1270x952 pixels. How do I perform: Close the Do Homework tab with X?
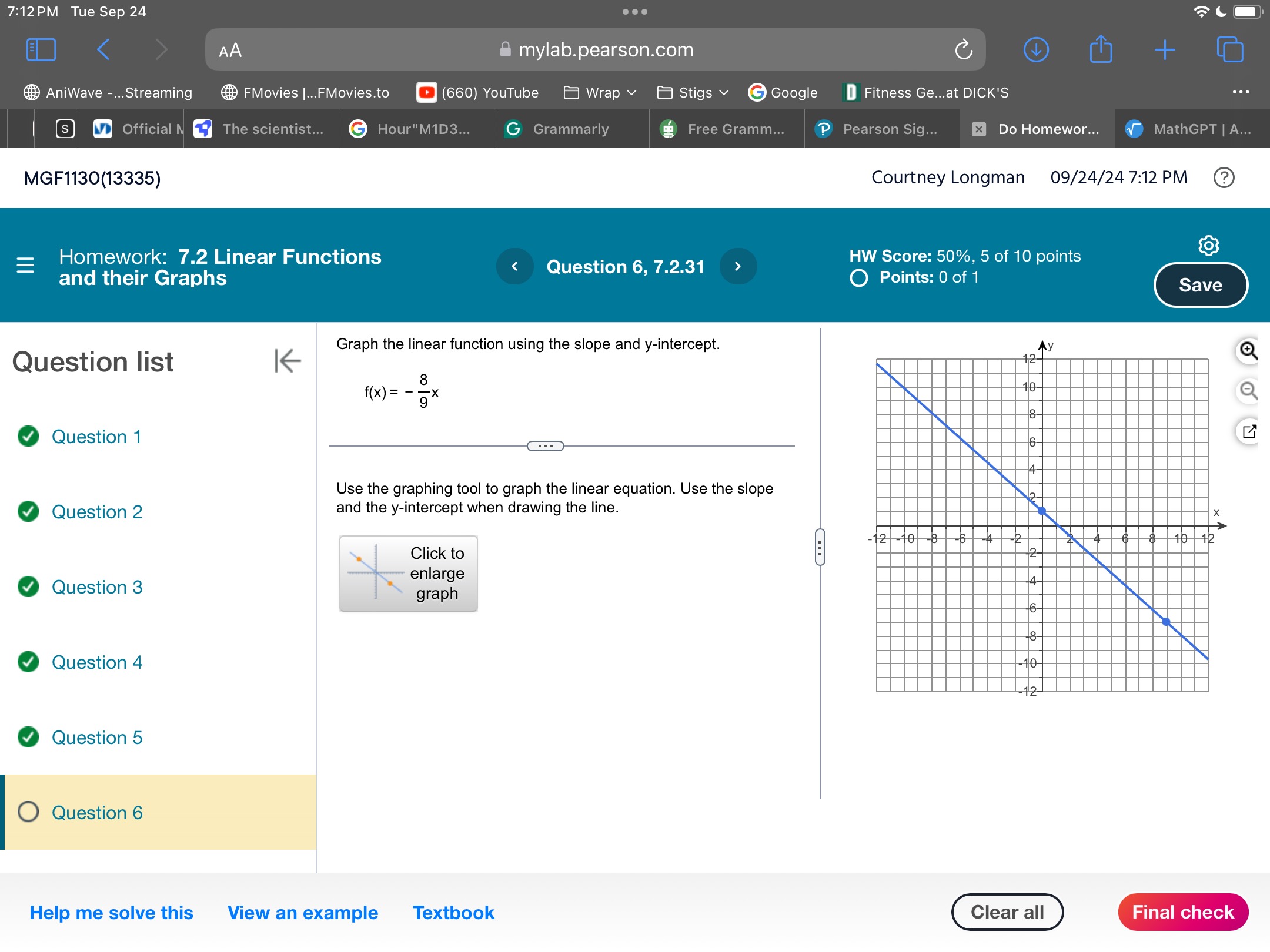pyautogui.click(x=978, y=129)
